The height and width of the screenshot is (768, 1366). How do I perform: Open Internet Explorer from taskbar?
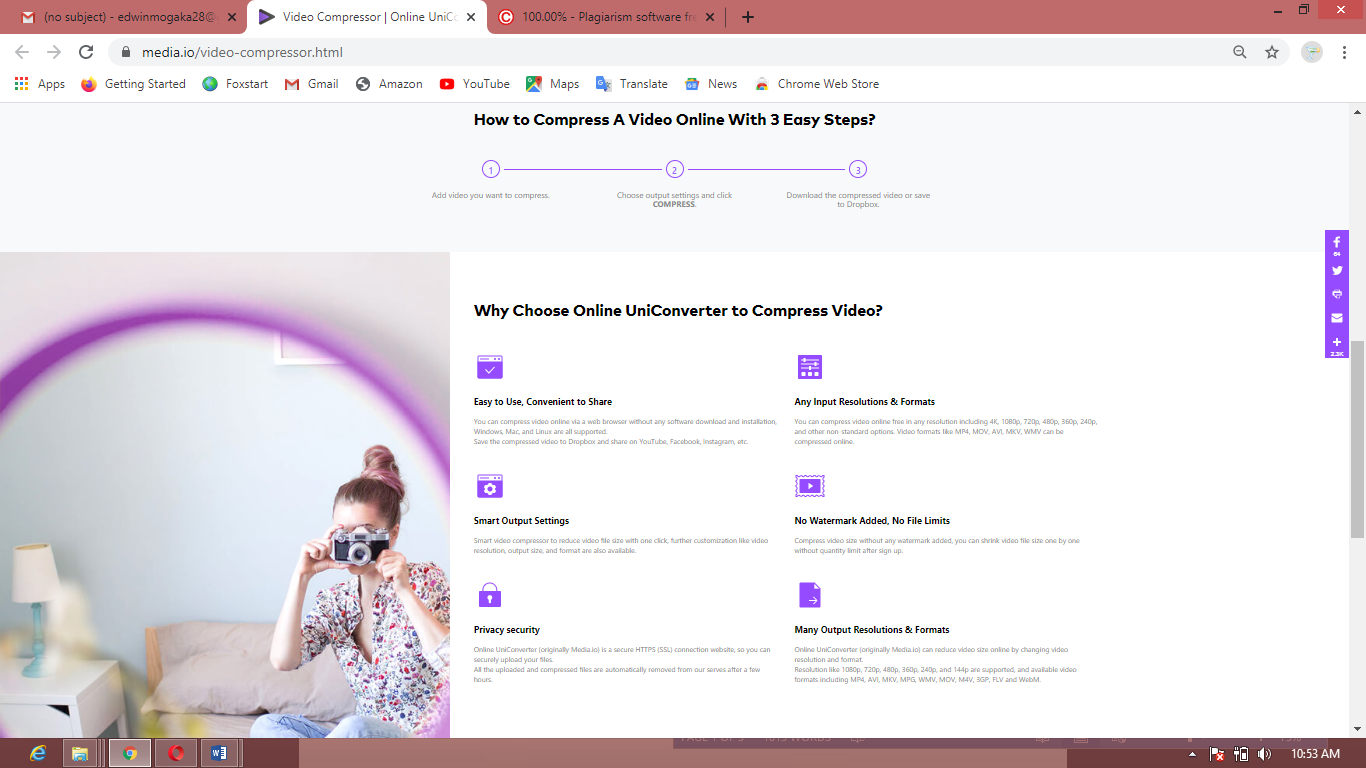coord(39,753)
